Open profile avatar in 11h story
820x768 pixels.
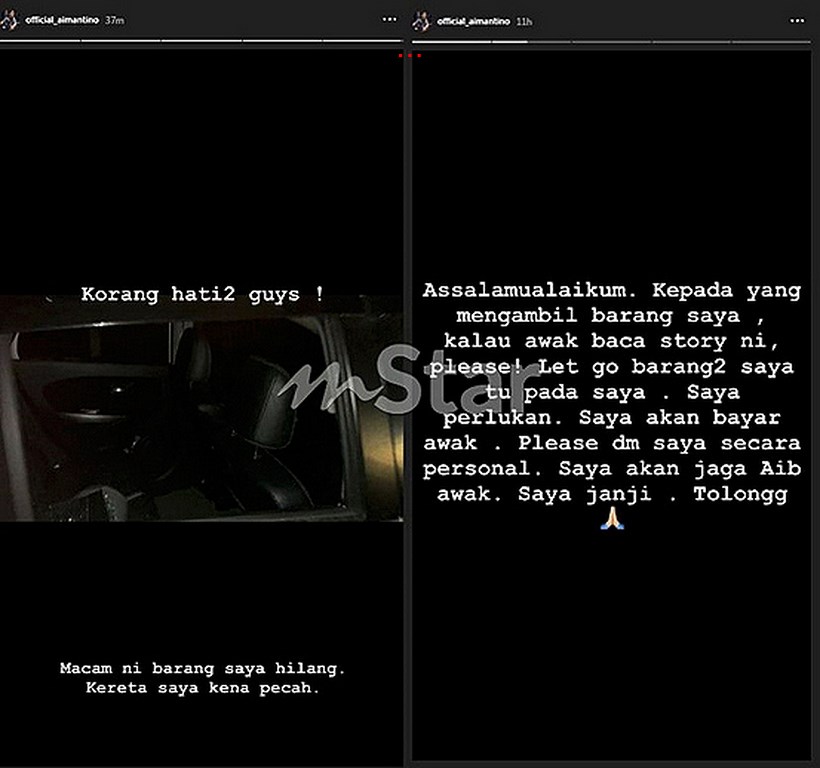click(x=421, y=21)
